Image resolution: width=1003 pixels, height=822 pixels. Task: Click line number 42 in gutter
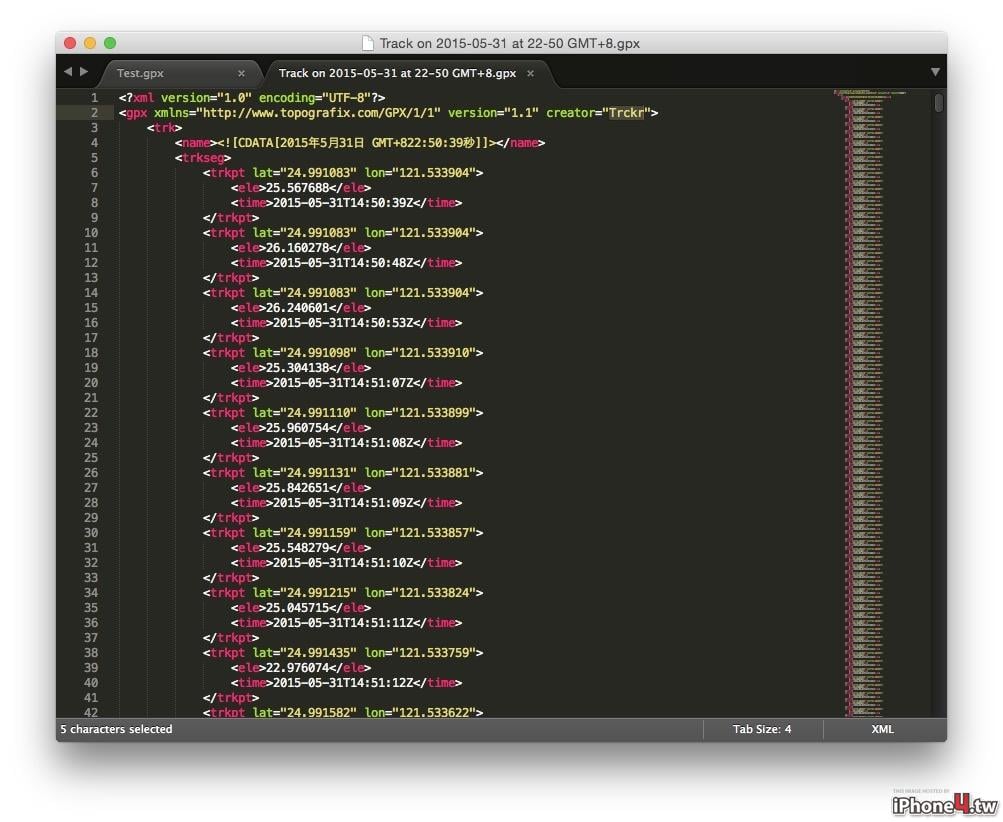pos(91,712)
